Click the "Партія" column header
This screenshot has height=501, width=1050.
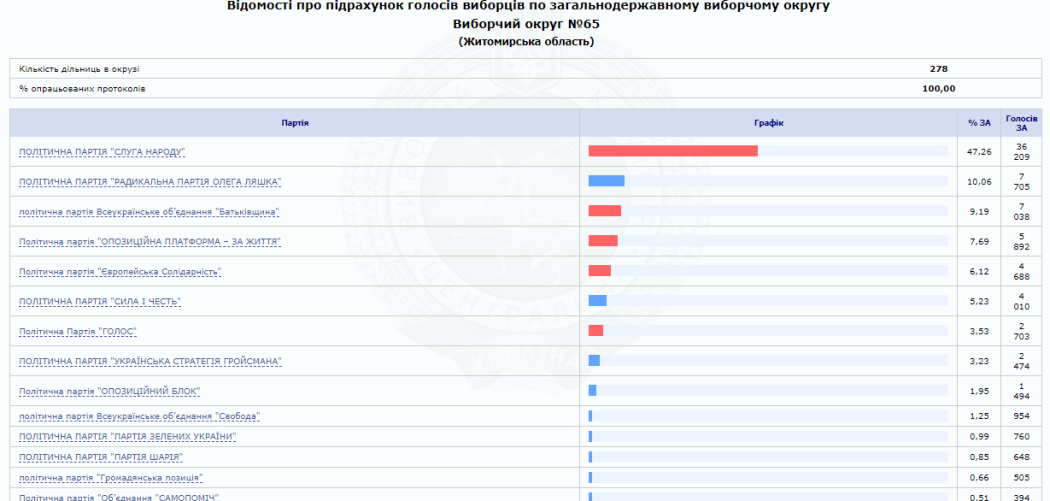point(295,123)
